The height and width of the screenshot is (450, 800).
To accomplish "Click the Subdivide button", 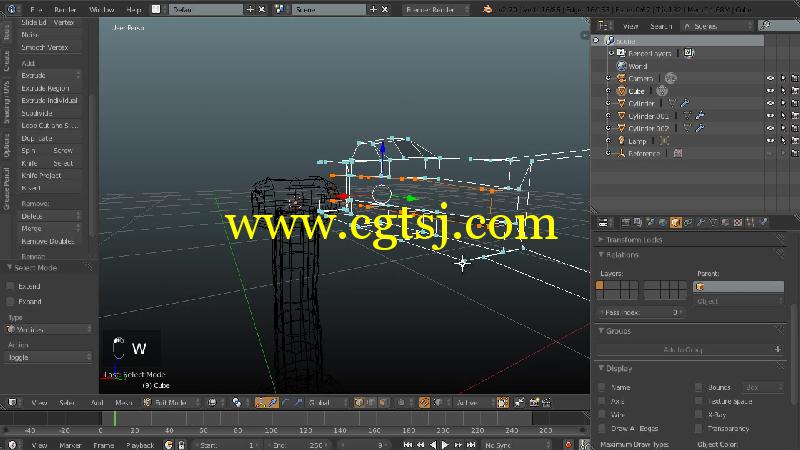I will [49, 113].
